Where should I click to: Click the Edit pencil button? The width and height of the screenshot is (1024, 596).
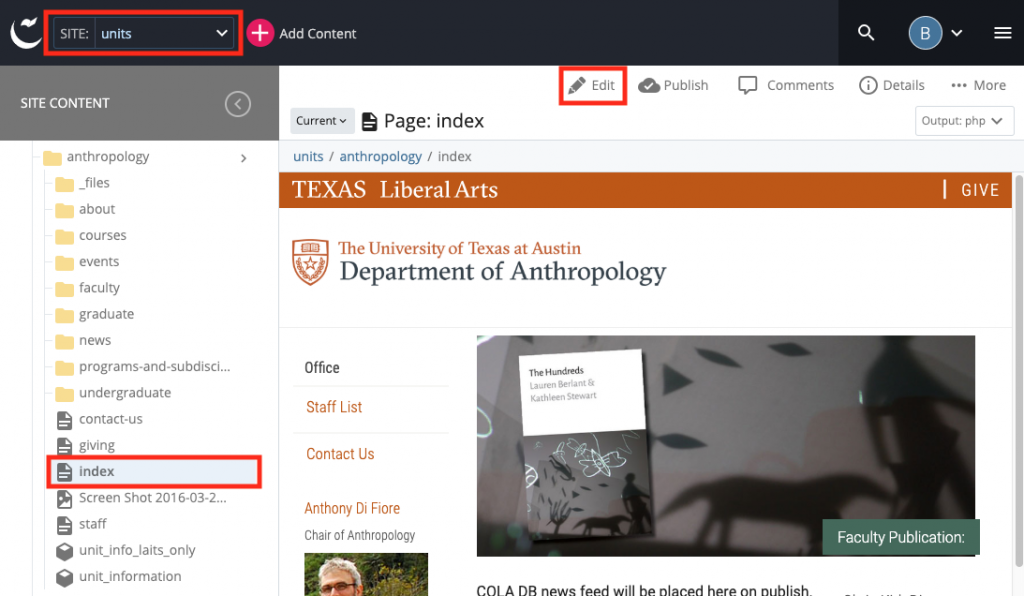click(592, 85)
